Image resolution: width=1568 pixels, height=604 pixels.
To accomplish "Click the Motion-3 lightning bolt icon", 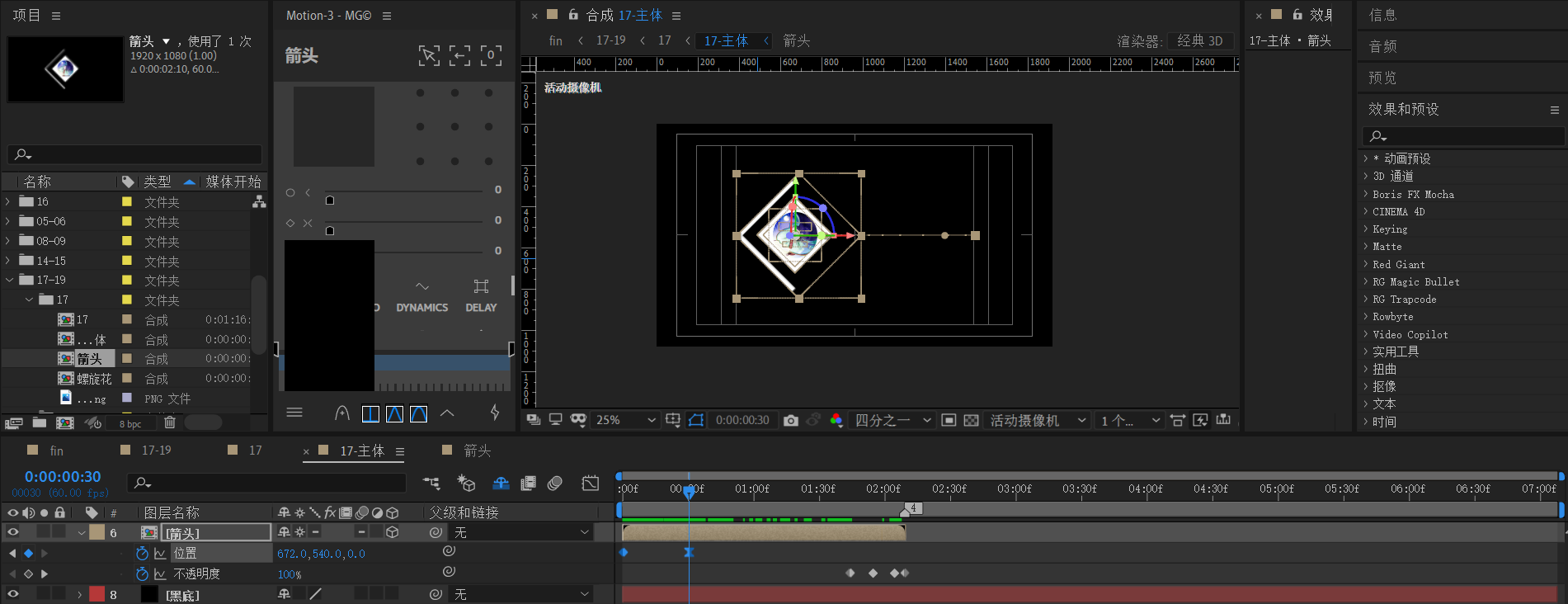I will (x=495, y=413).
